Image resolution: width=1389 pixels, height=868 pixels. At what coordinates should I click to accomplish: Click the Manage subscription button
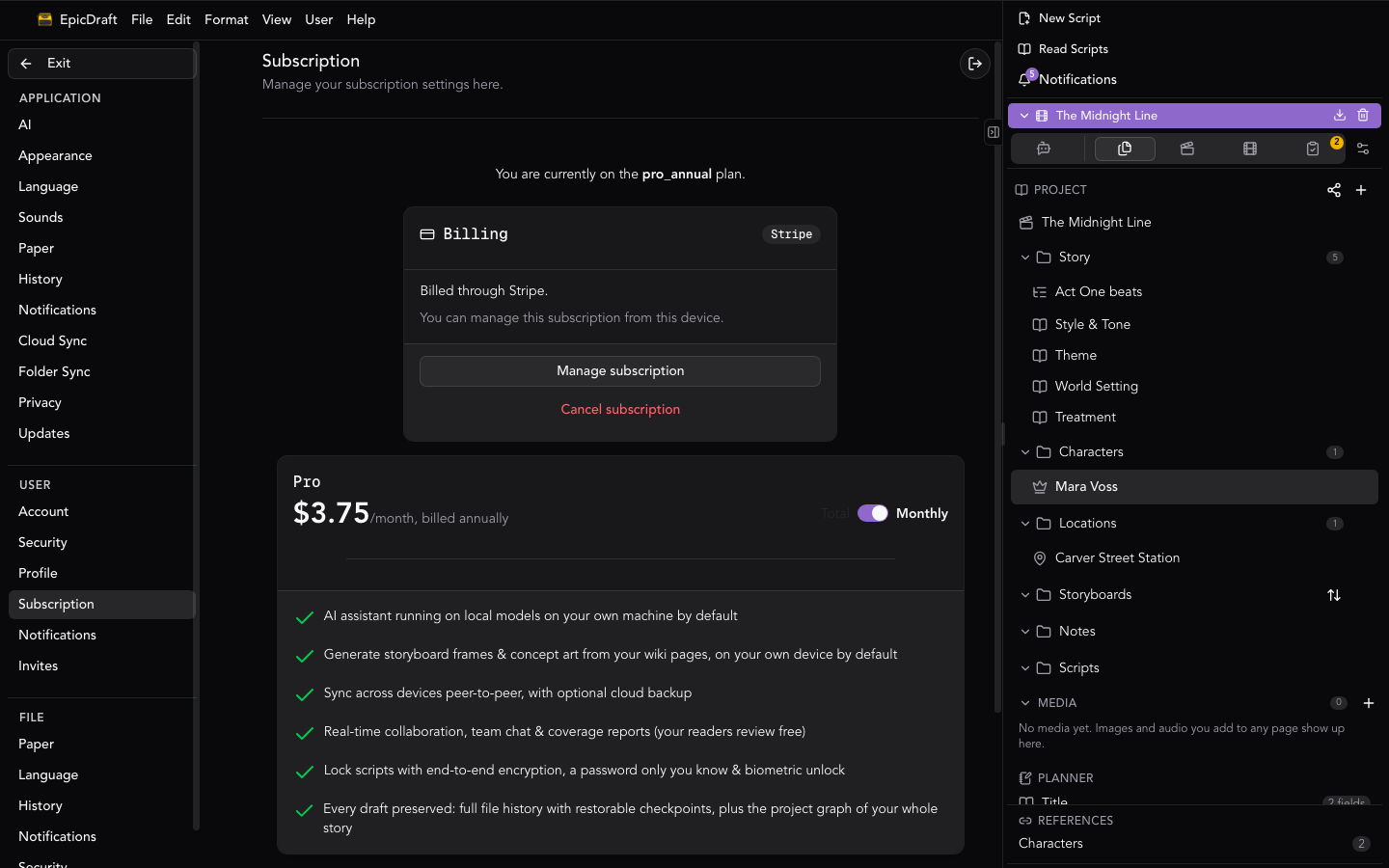(x=620, y=371)
